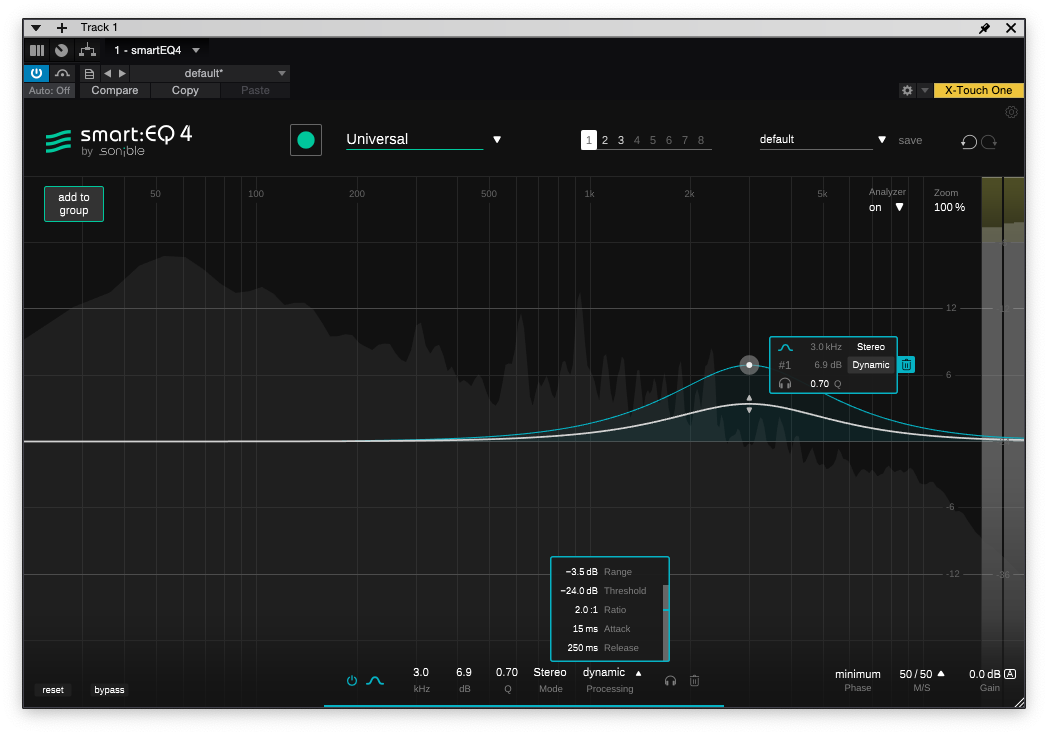Toggle Stereo mode in band popup
Viewport: 1048px width, 735px height.
pos(871,347)
